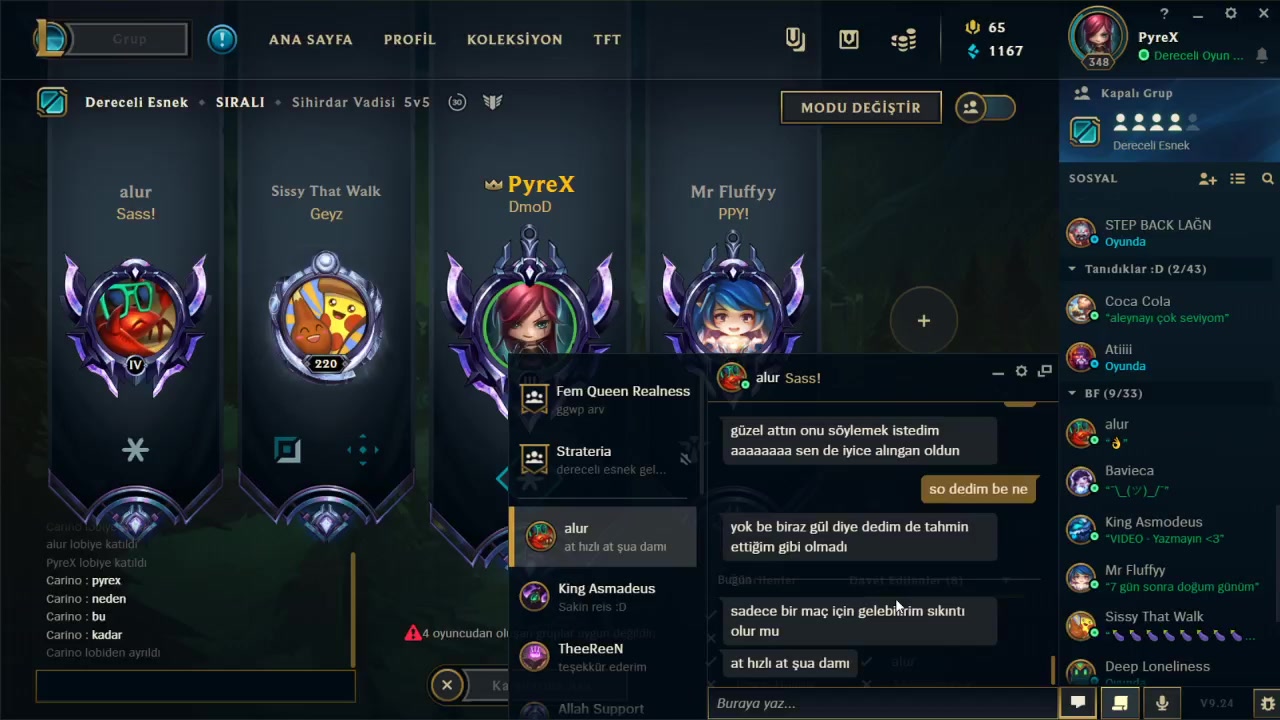
Task: Click the microphone voice icon
Action: (x=1162, y=703)
